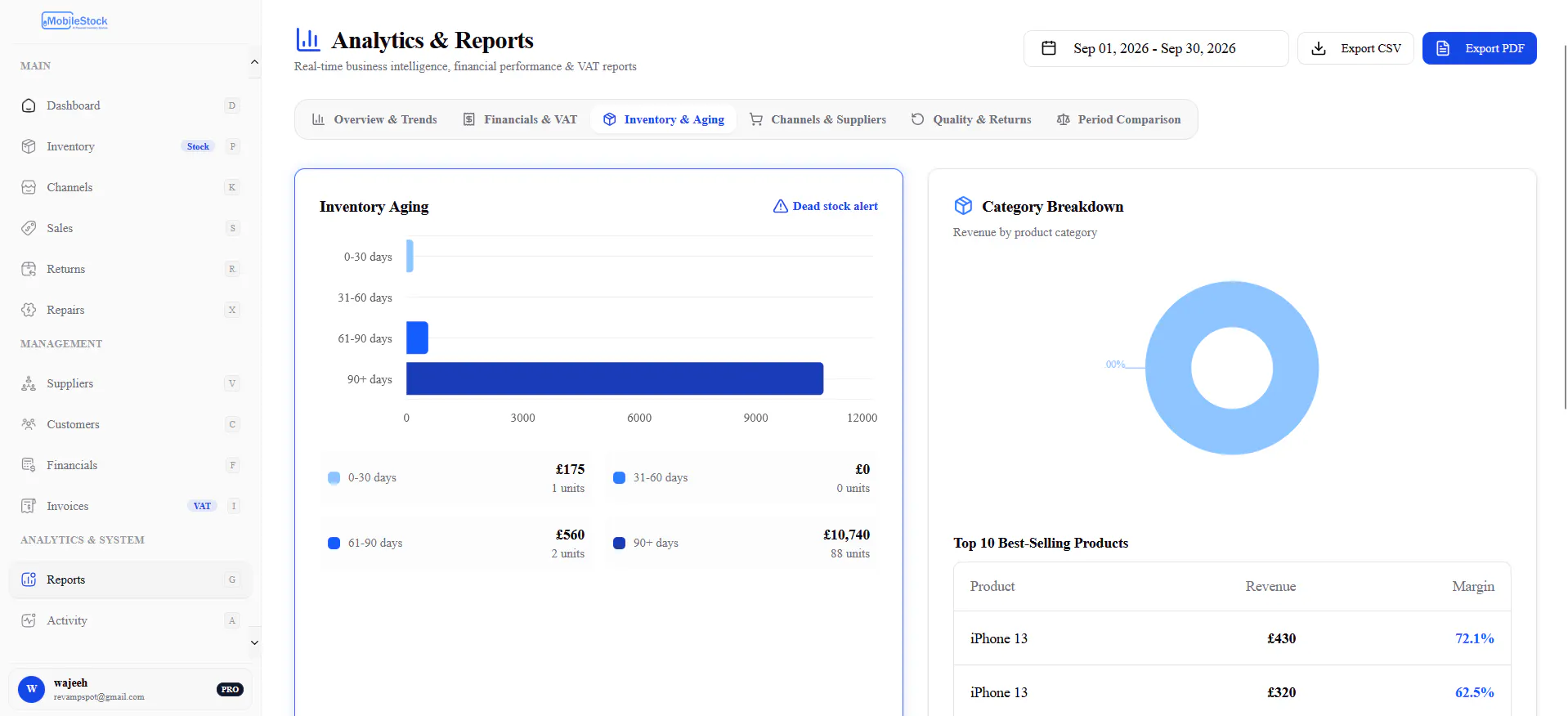The width and height of the screenshot is (1568, 716).
Task: Click the download icon on Export CSV
Action: (1319, 48)
